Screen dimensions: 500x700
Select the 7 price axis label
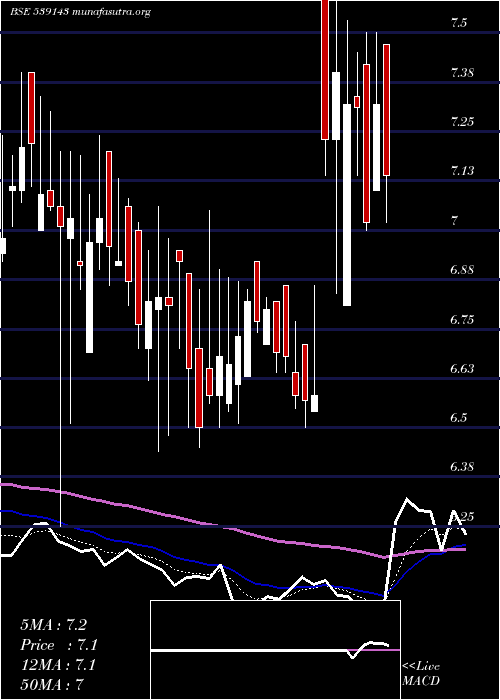click(454, 221)
